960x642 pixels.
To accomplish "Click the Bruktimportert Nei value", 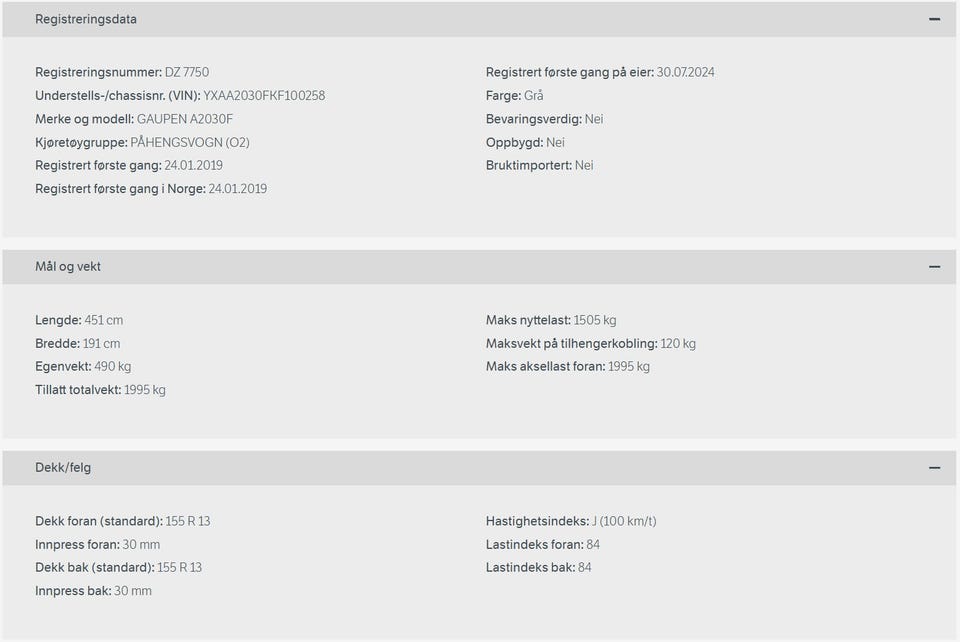I will 584,165.
